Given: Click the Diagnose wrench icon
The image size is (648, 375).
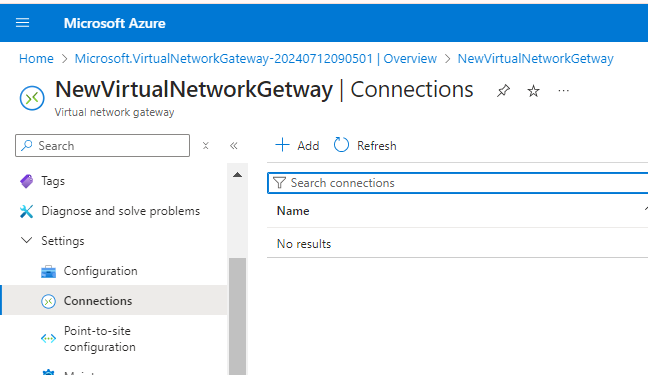Looking at the screenshot, I should pos(26,211).
